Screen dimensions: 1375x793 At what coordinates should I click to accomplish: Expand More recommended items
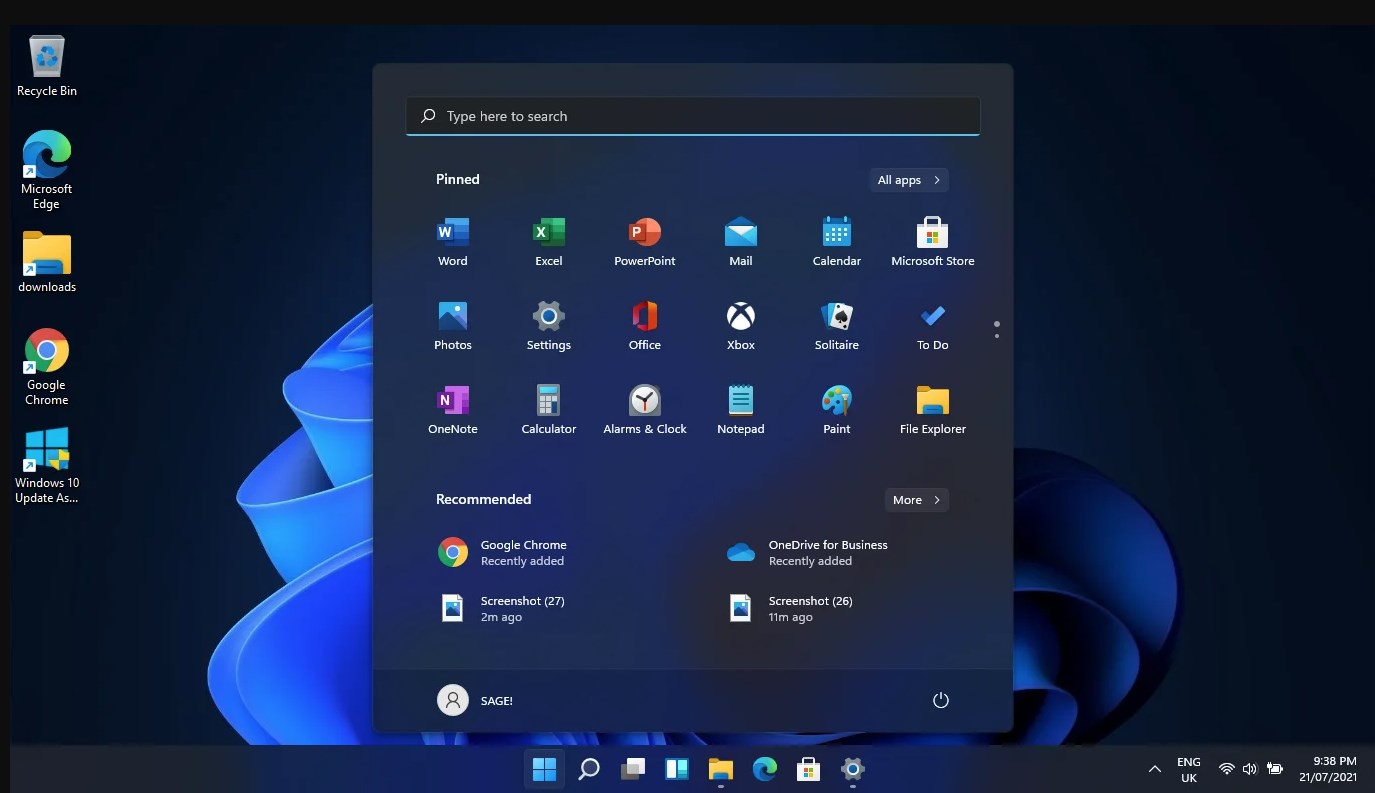917,500
